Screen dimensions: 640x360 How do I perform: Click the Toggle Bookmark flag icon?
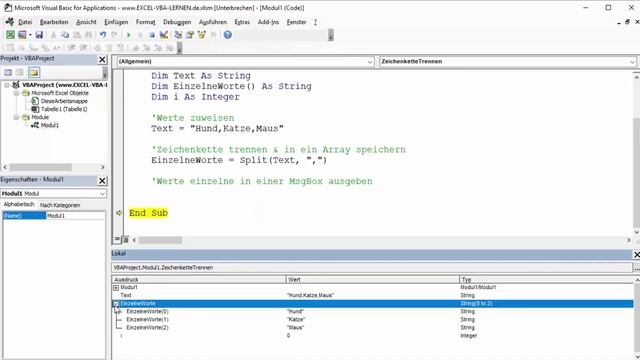click(x=135, y=48)
